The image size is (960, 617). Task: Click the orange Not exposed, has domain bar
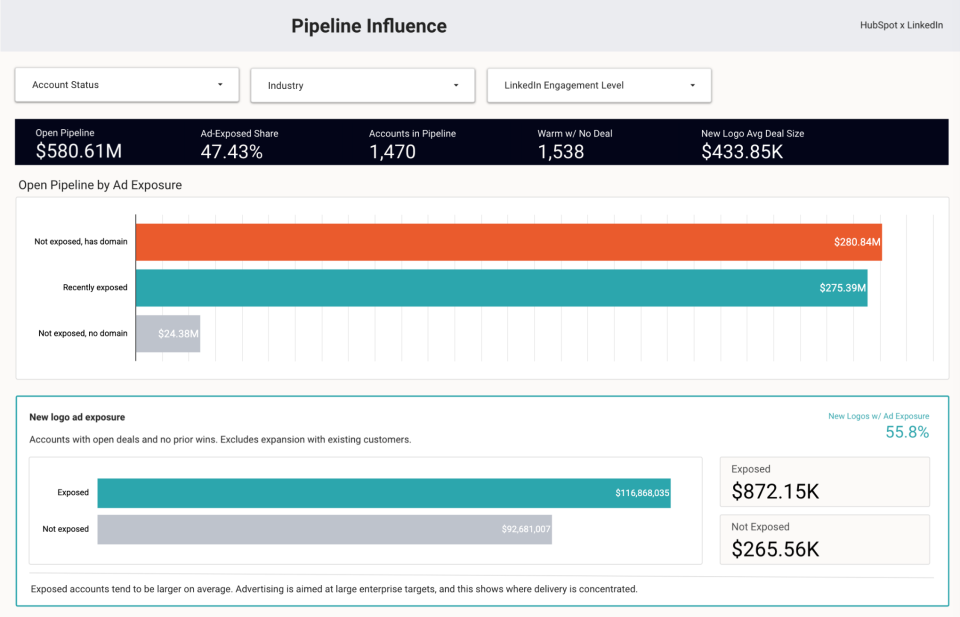pyautogui.click(x=509, y=242)
